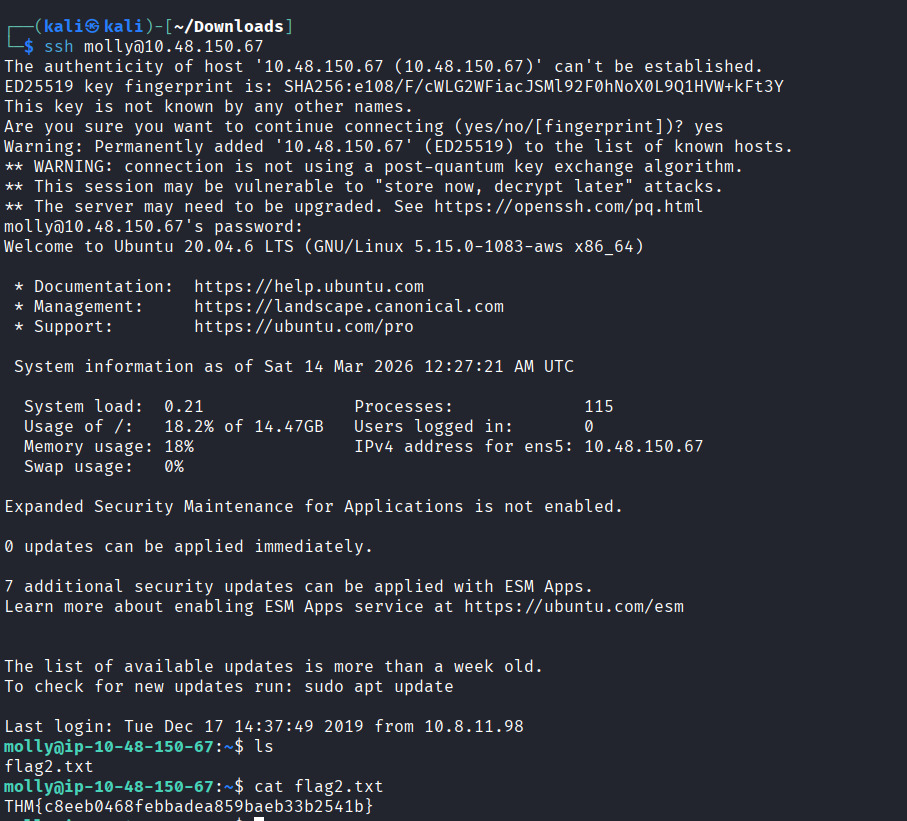This screenshot has width=907, height=821.
Task: Click the cat flag2.txt command
Action: [x=319, y=786]
